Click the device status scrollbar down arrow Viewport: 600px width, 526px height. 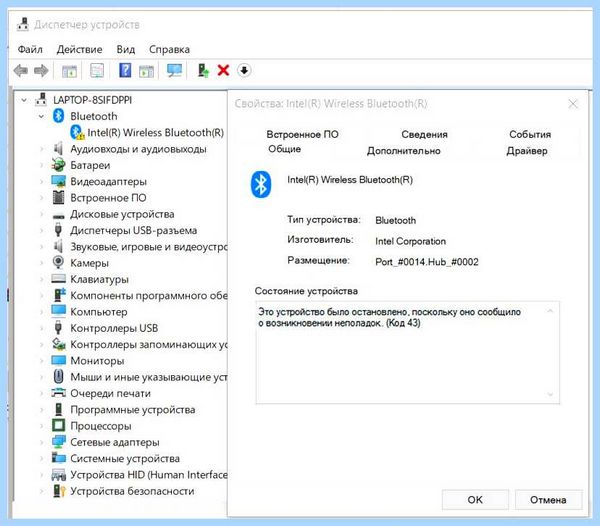[550, 394]
